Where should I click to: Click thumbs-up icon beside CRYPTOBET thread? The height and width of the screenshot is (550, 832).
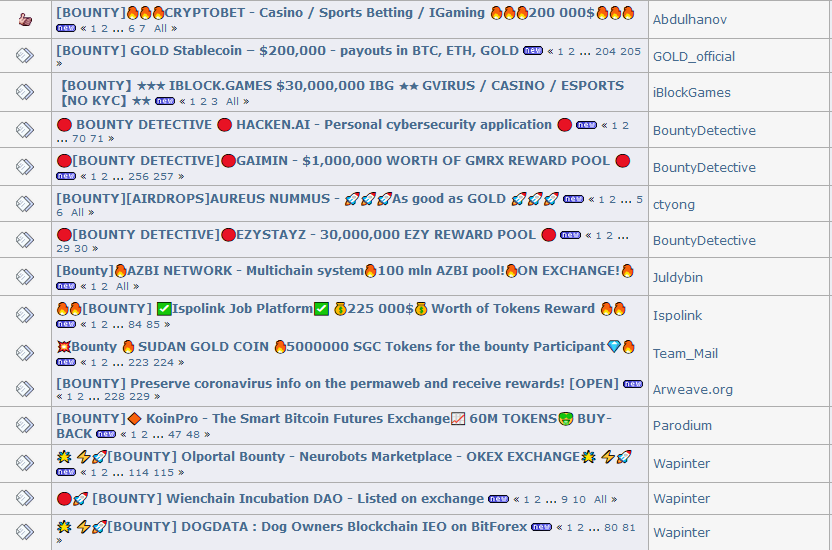pyautogui.click(x=25, y=20)
